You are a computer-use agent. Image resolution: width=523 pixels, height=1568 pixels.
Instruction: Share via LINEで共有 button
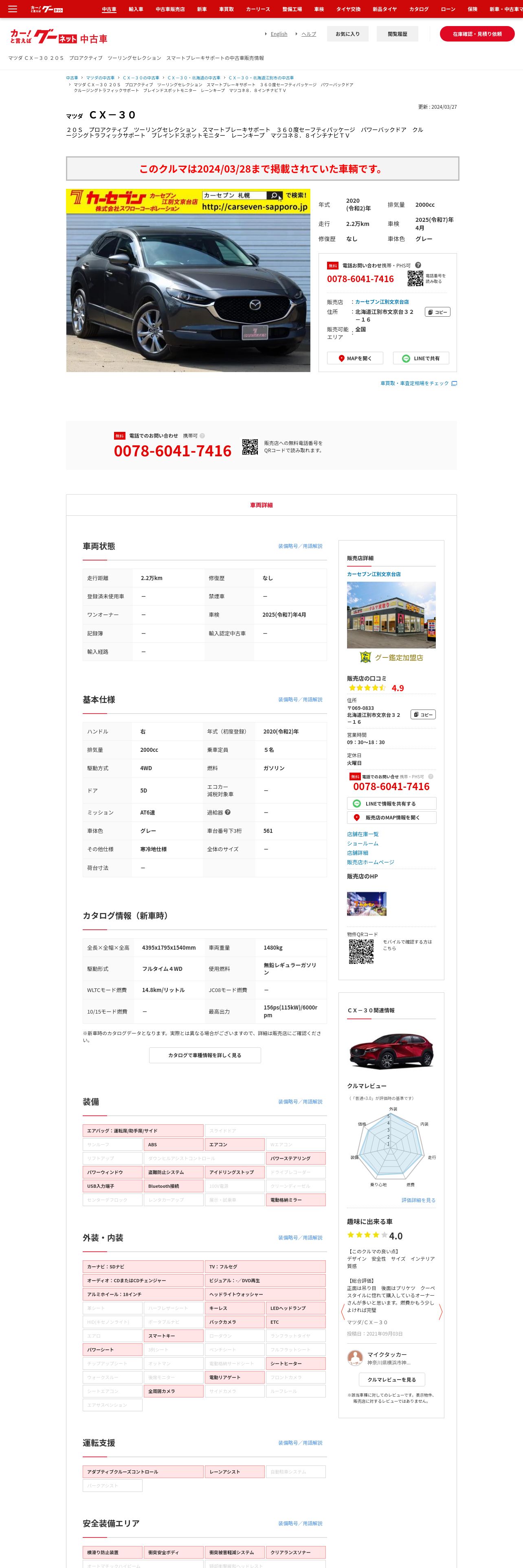(x=421, y=359)
